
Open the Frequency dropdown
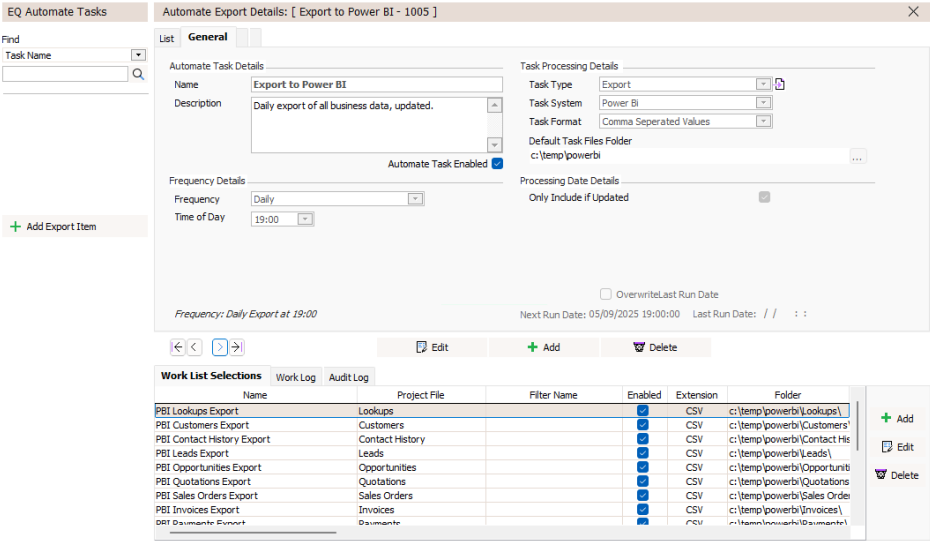pyautogui.click(x=415, y=199)
